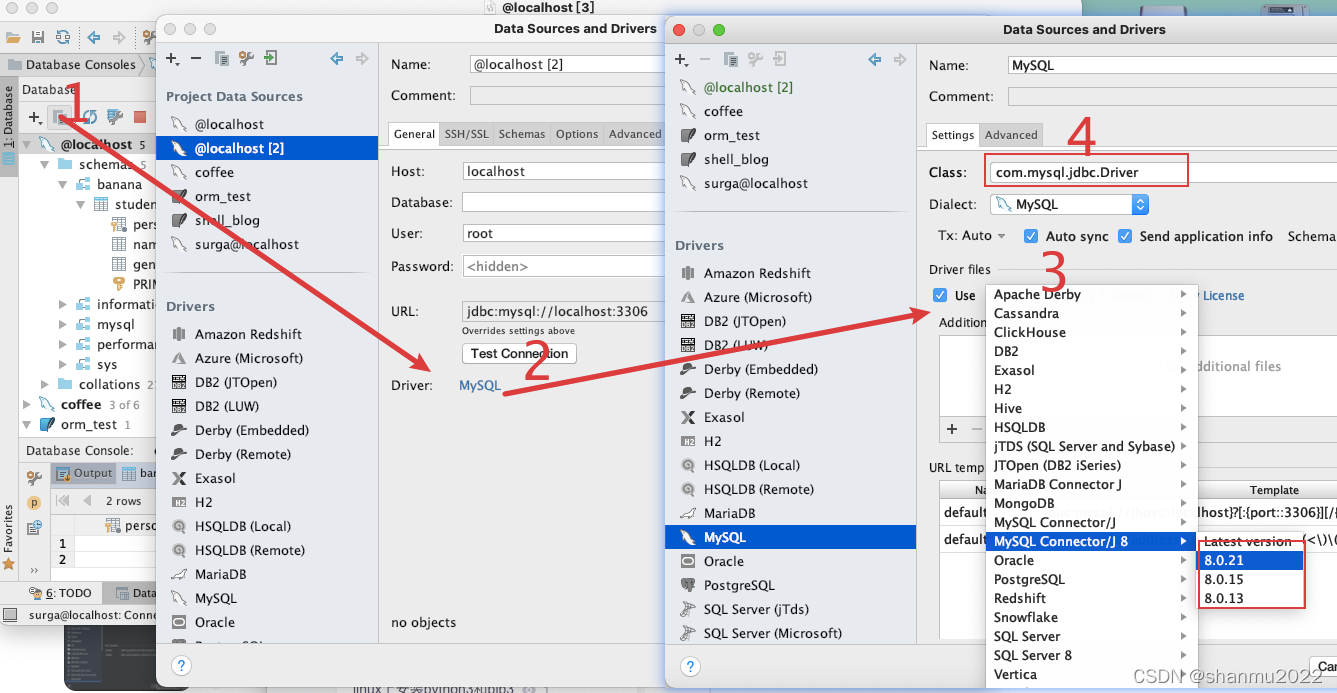Click the blue back arrow in front dialog toolbar
1337x693 pixels.
(875, 60)
